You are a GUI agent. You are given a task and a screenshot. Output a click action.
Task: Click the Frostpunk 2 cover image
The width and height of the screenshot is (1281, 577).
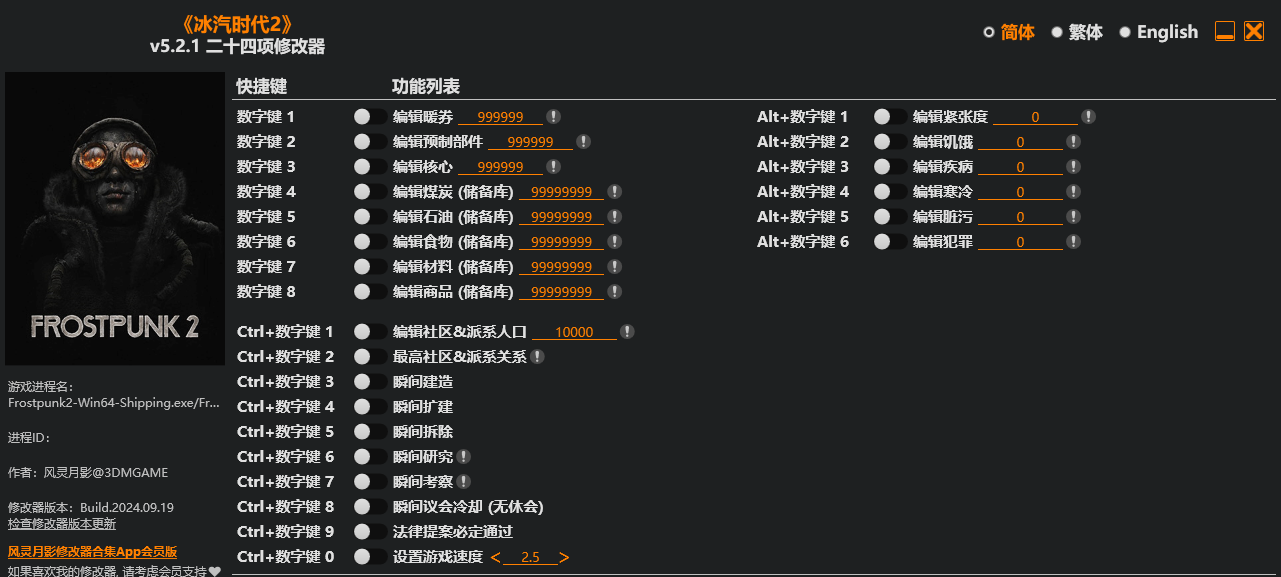[x=115, y=218]
